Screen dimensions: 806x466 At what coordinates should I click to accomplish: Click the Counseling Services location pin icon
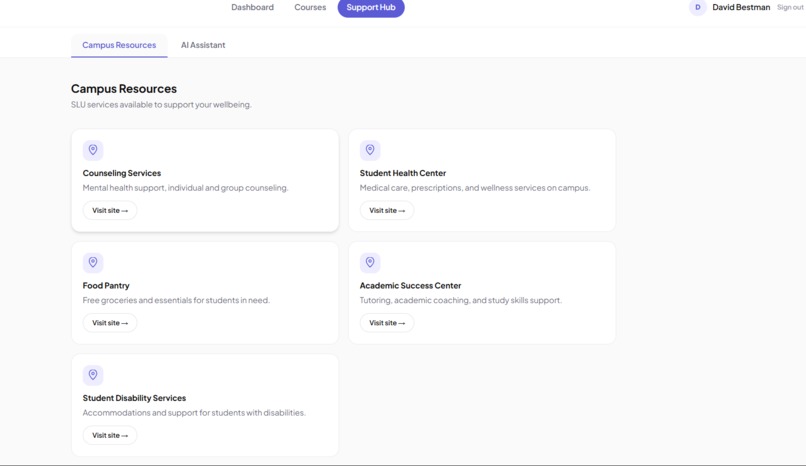tap(93, 150)
